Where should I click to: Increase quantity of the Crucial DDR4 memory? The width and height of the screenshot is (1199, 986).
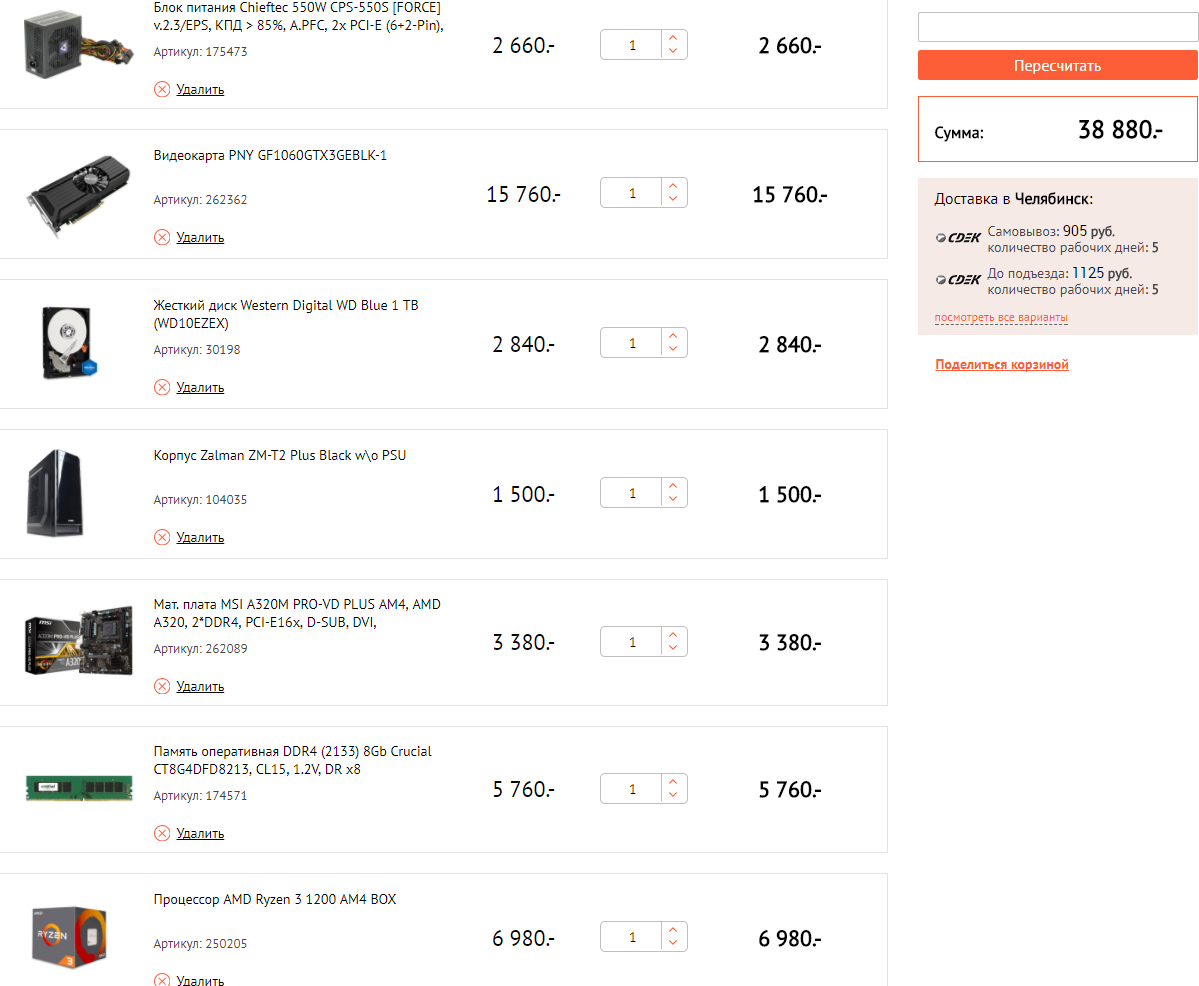[673, 782]
